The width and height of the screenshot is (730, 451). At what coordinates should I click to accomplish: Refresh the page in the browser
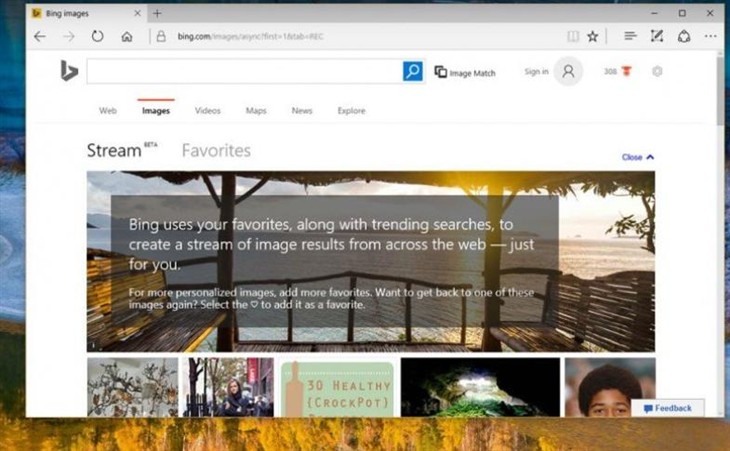pos(97,36)
